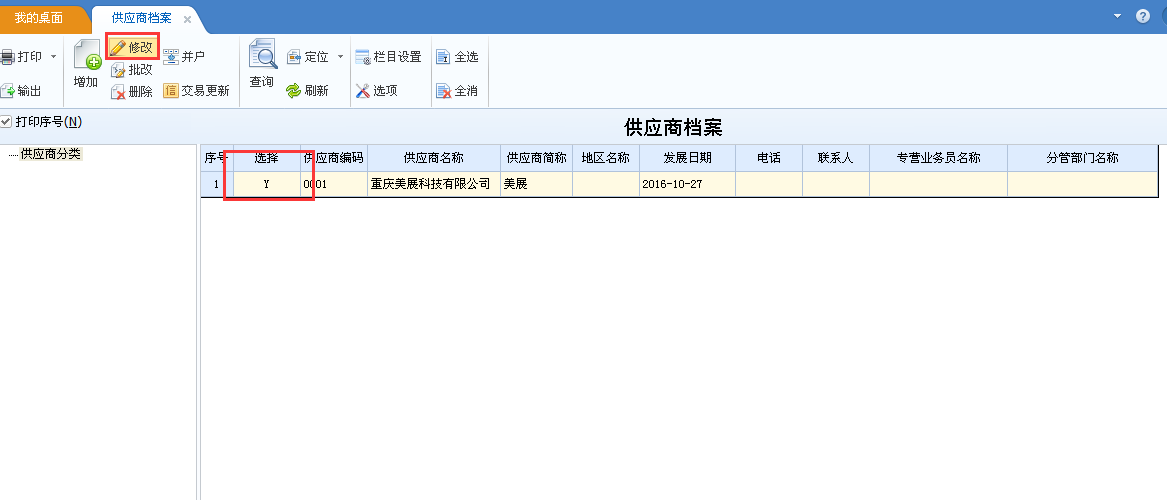Click the 修改 (Edit) pencil icon
The image size is (1167, 500).
(x=118, y=47)
